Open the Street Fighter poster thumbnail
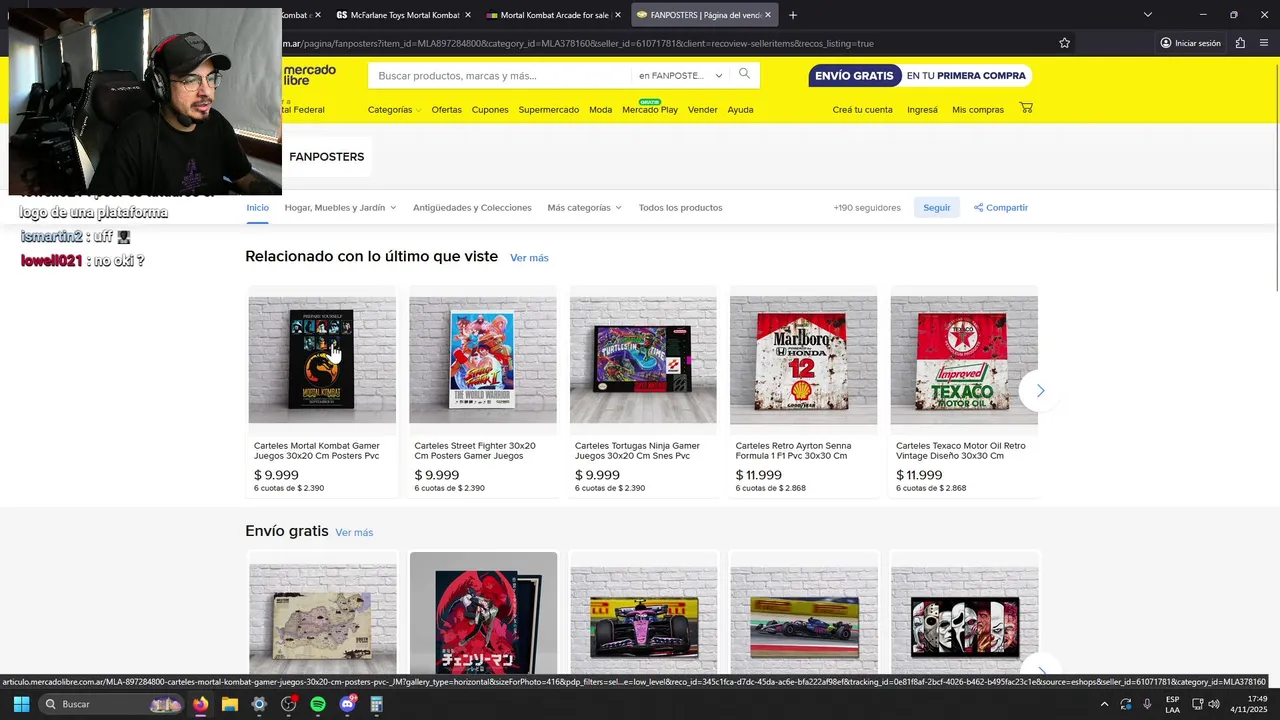The height and width of the screenshot is (720, 1280). click(483, 360)
